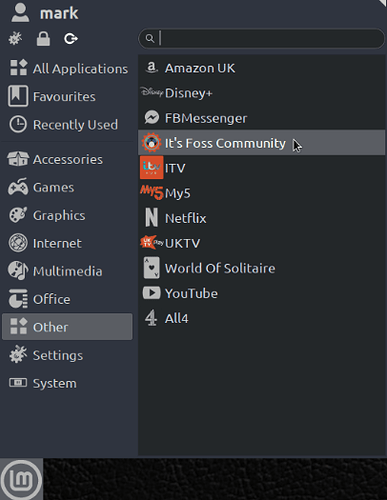Open the Amazon UK web app
The image size is (387, 500).
point(261,68)
